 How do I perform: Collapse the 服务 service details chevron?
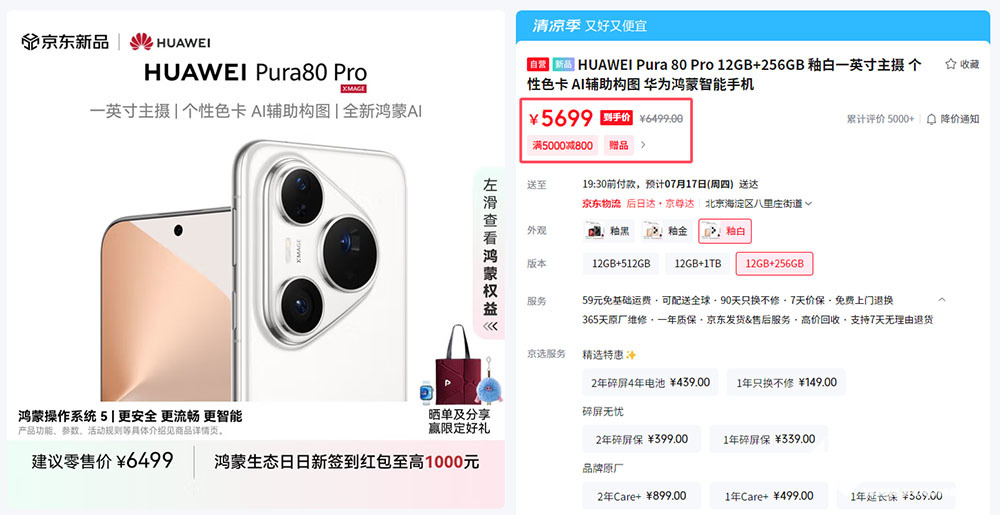tap(942, 300)
